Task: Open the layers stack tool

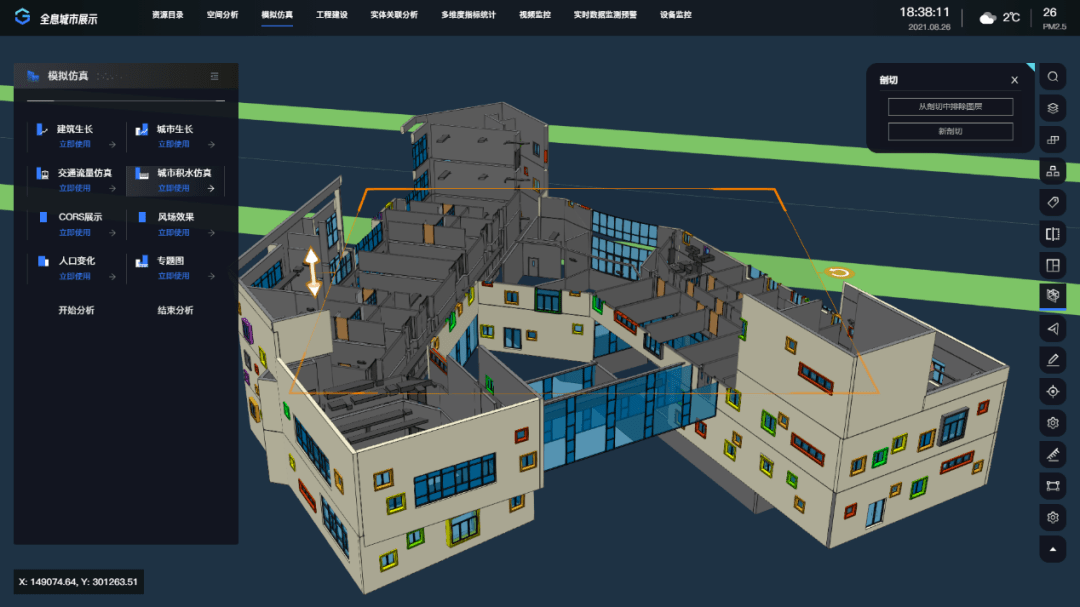Action: tap(1052, 108)
